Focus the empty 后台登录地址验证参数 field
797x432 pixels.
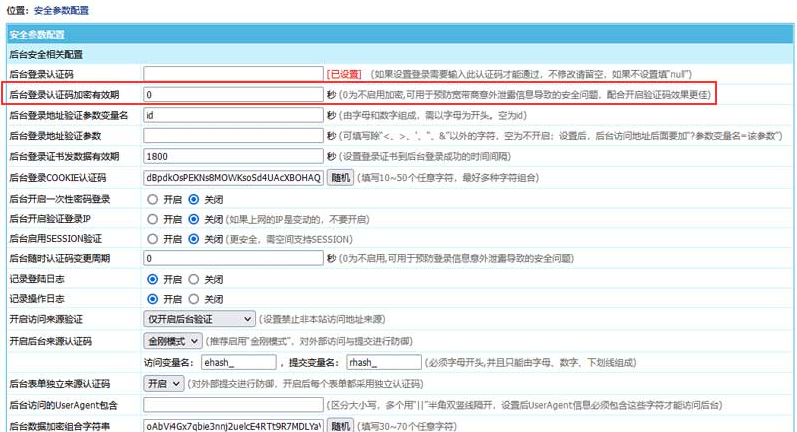click(x=233, y=136)
